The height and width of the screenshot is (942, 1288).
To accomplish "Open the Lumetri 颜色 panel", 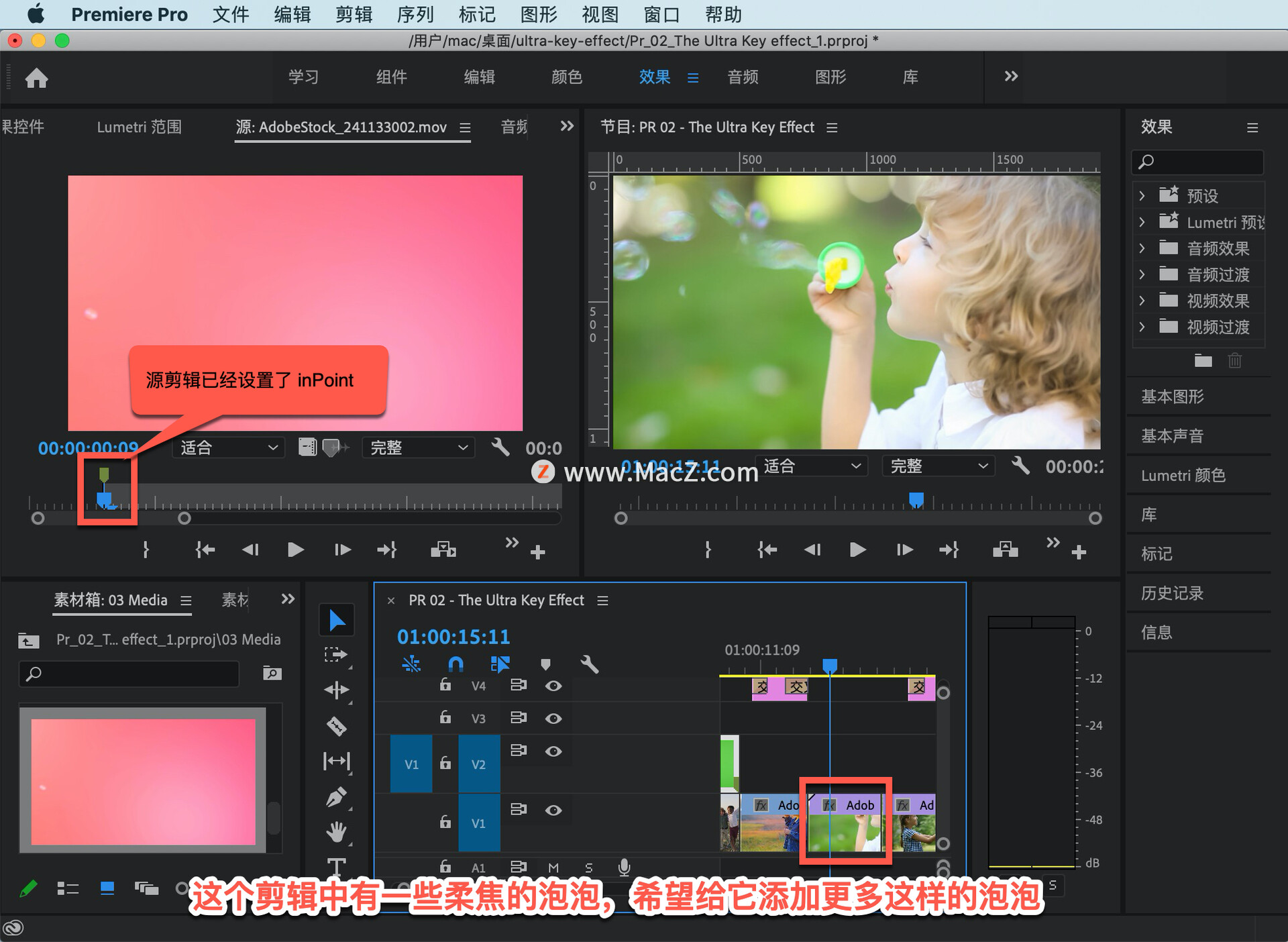I will coord(1183,476).
